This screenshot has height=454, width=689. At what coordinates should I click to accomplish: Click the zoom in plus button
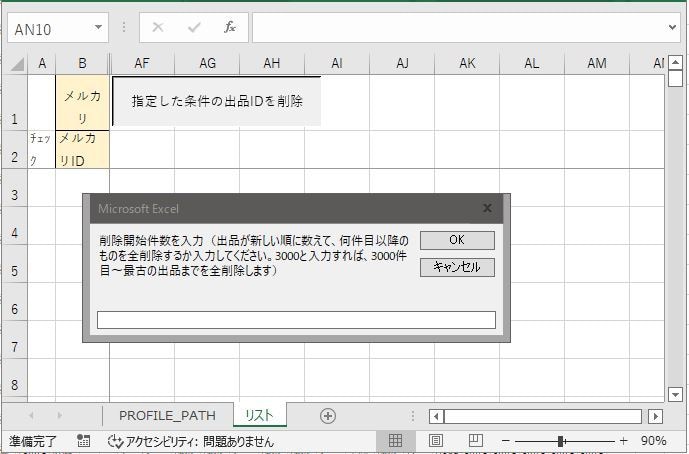click(x=624, y=441)
